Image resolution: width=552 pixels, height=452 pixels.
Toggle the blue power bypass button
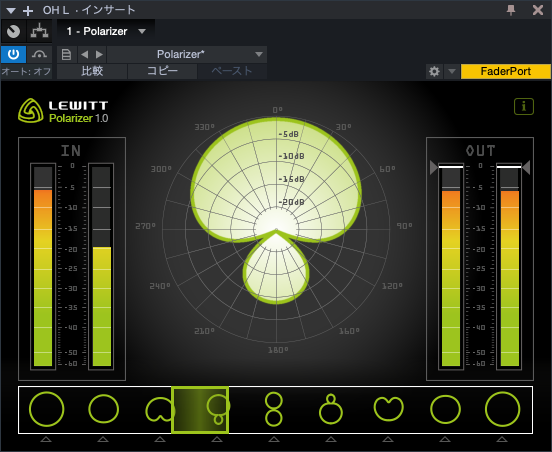coord(13,54)
